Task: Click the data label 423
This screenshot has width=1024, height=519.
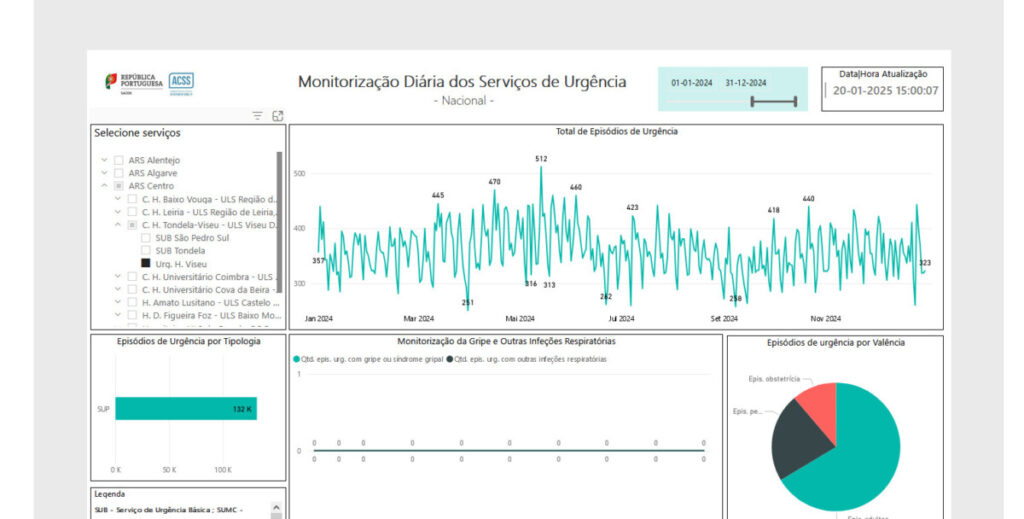Action: [632, 208]
